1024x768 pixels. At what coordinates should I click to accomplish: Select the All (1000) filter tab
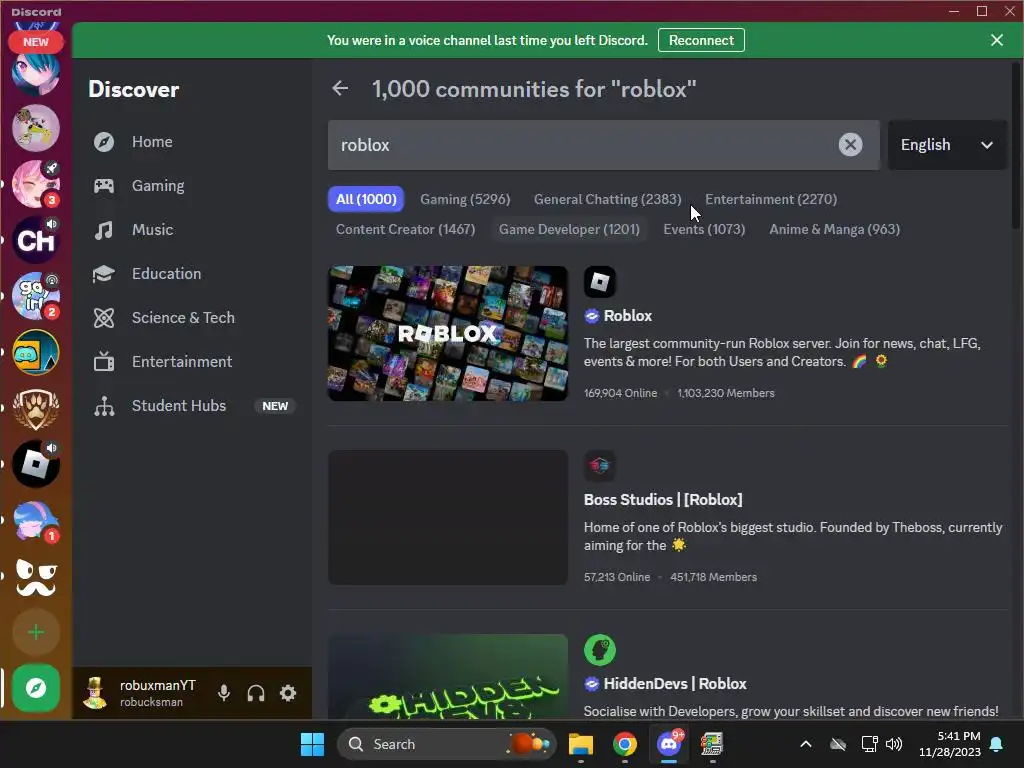click(x=366, y=199)
